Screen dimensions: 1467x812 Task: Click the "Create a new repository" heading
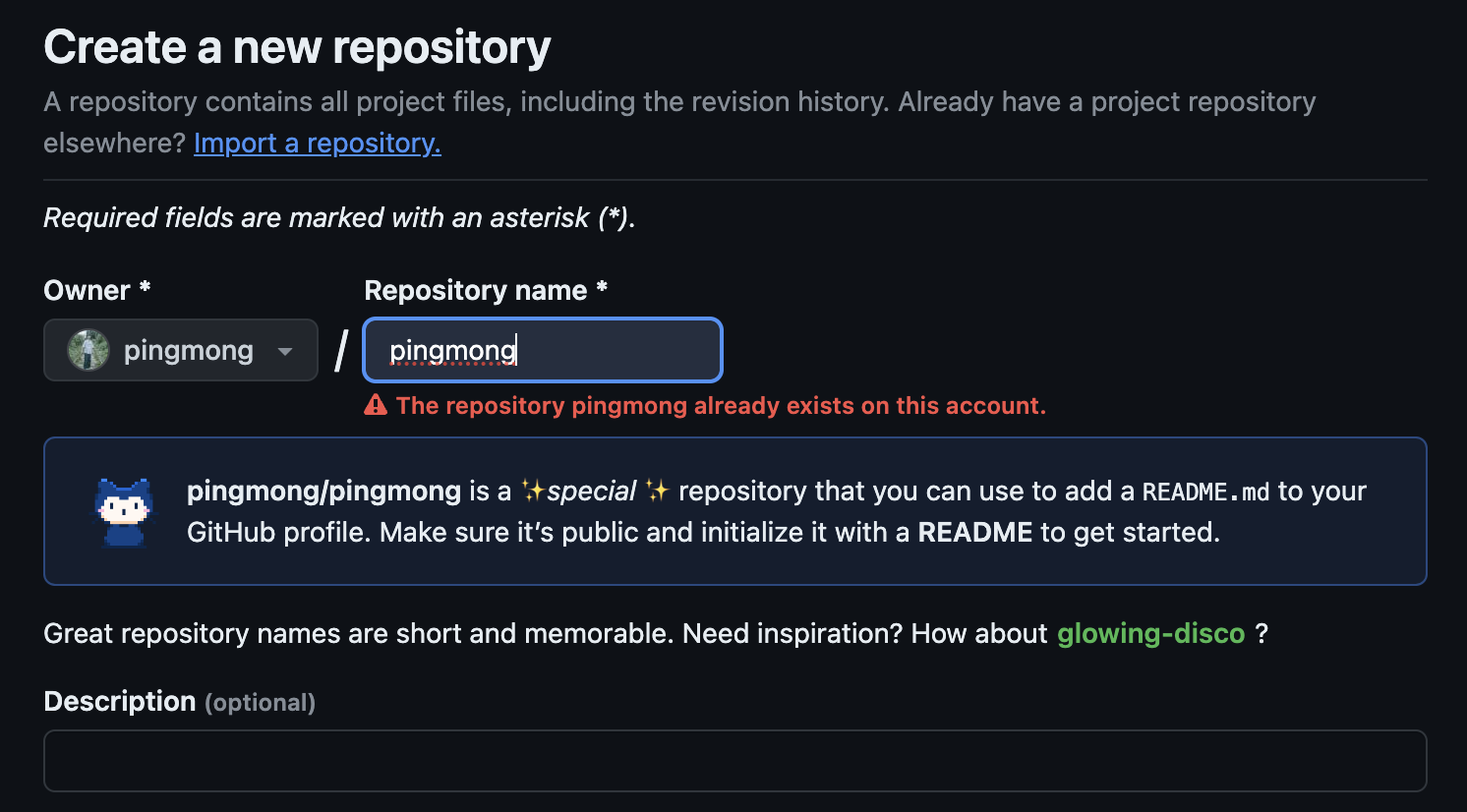(x=297, y=47)
